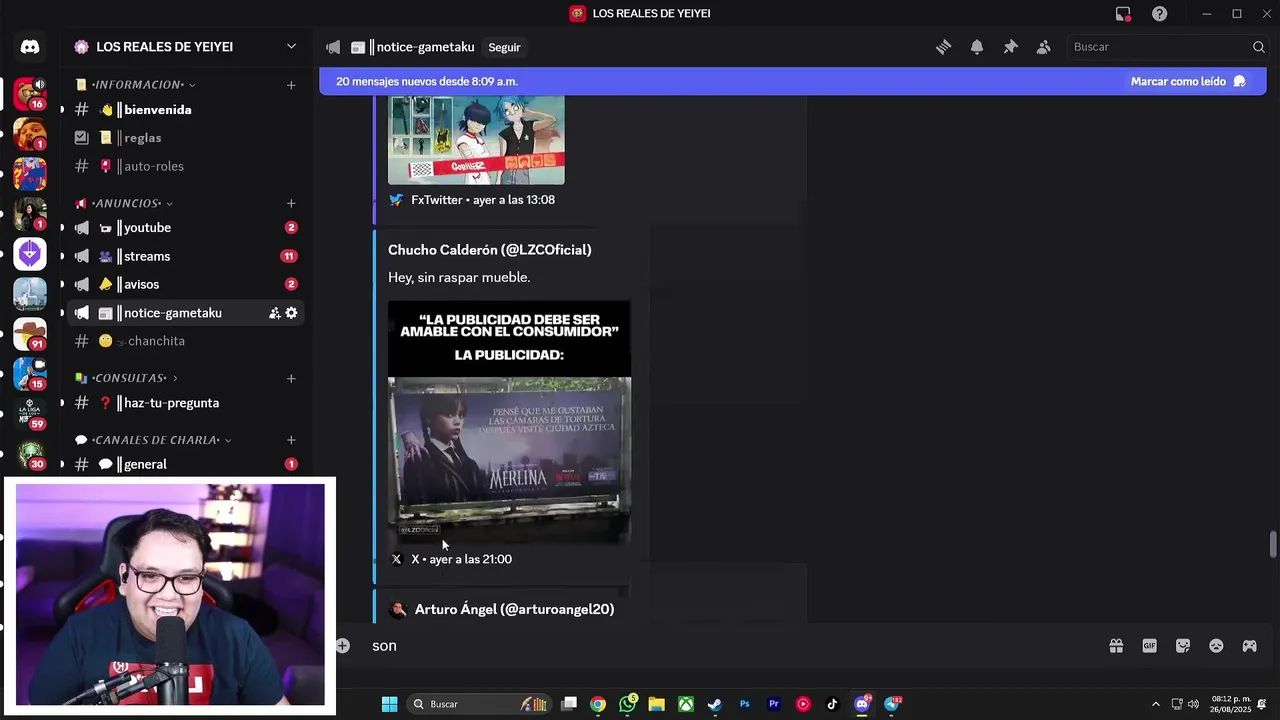The height and width of the screenshot is (720, 1280).
Task: Open Arturo Ángel (@arturoangel20) link
Action: tap(514, 609)
